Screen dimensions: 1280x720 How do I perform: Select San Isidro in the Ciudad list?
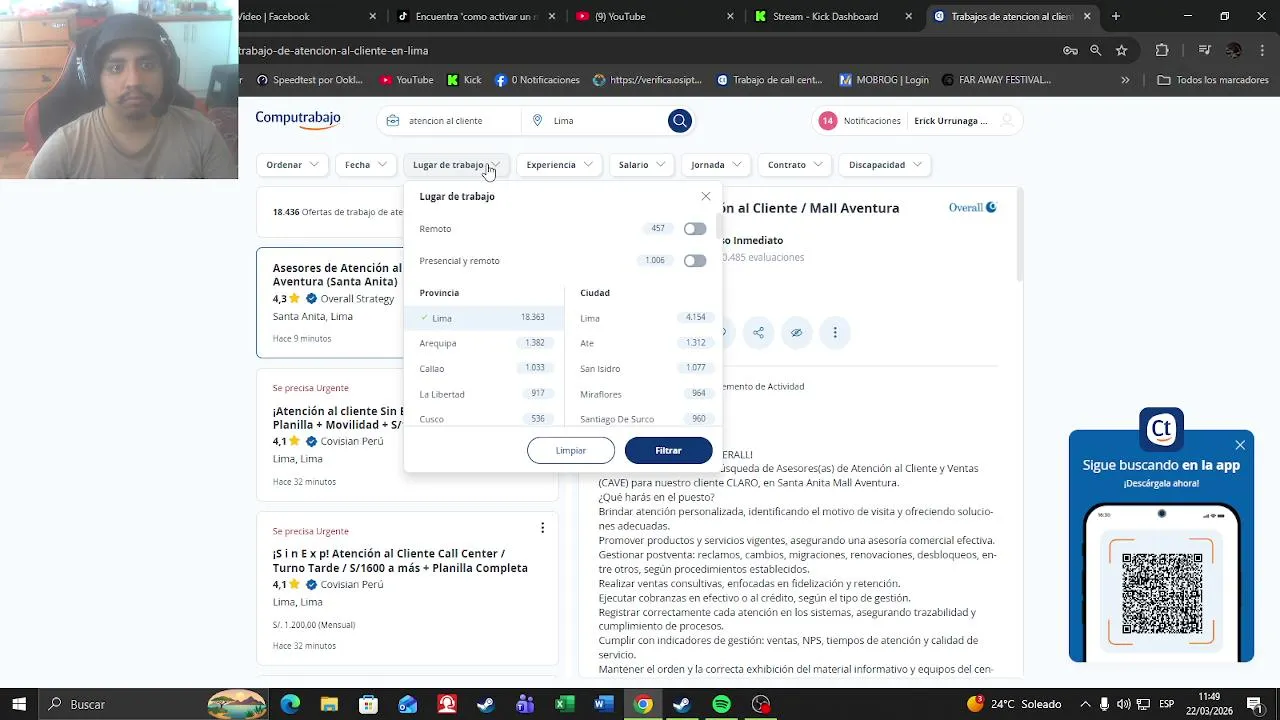pyautogui.click(x=644, y=368)
